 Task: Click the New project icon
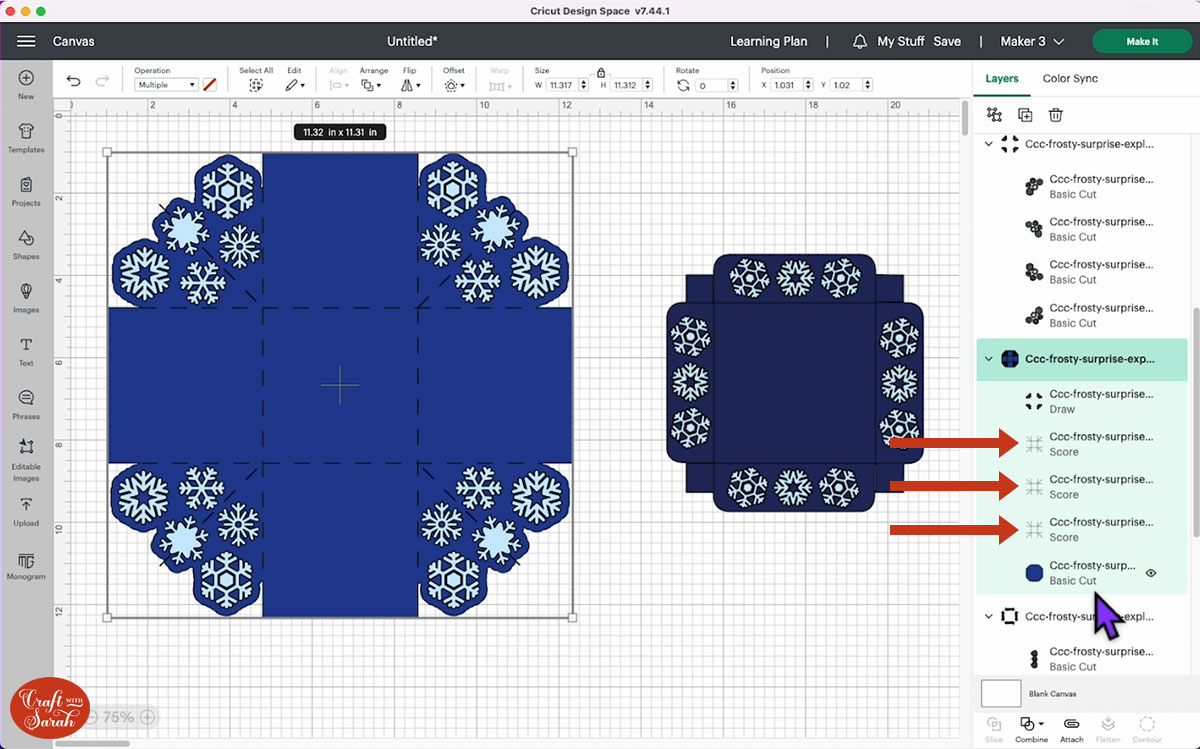pos(26,78)
